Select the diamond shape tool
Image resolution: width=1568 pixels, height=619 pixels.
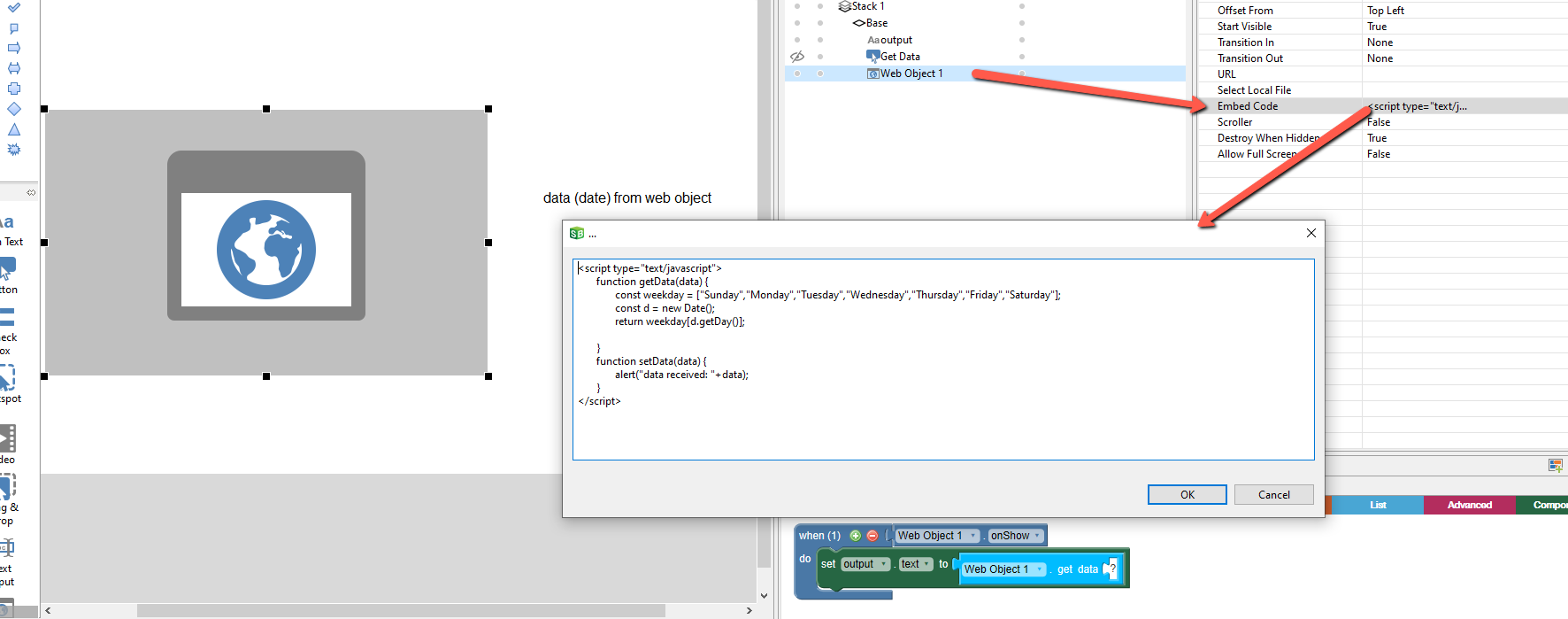(x=14, y=109)
